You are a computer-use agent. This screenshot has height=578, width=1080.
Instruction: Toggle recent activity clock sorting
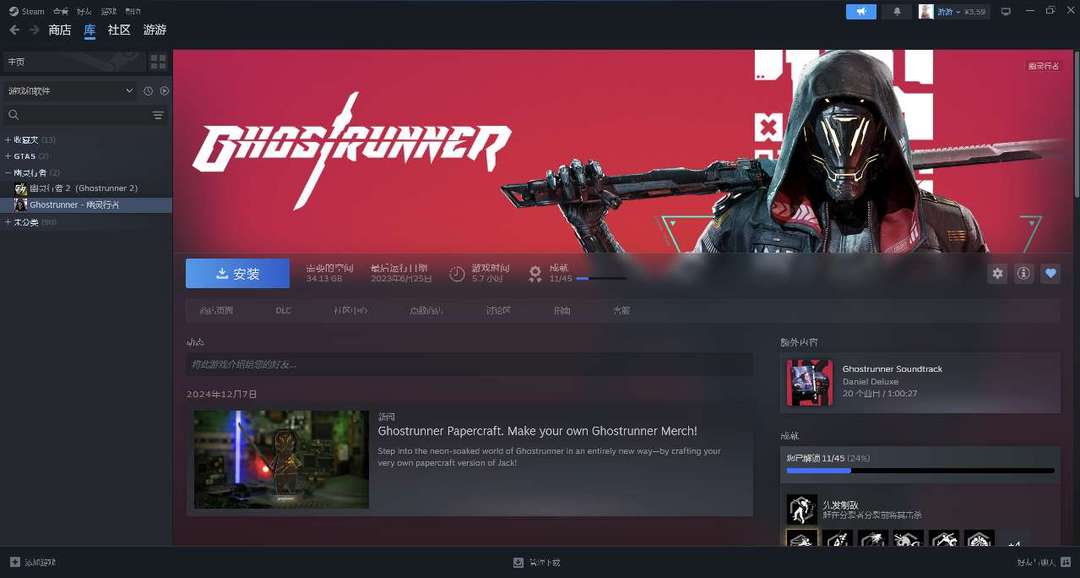(148, 91)
